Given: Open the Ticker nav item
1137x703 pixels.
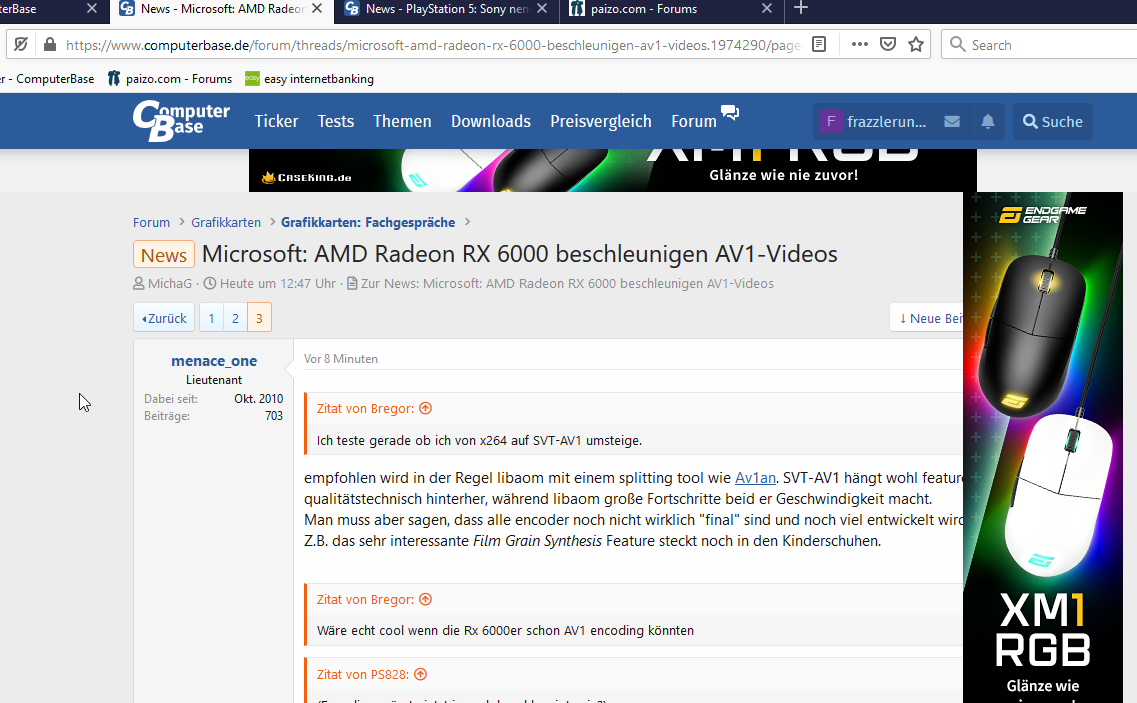Looking at the screenshot, I should pos(276,121).
